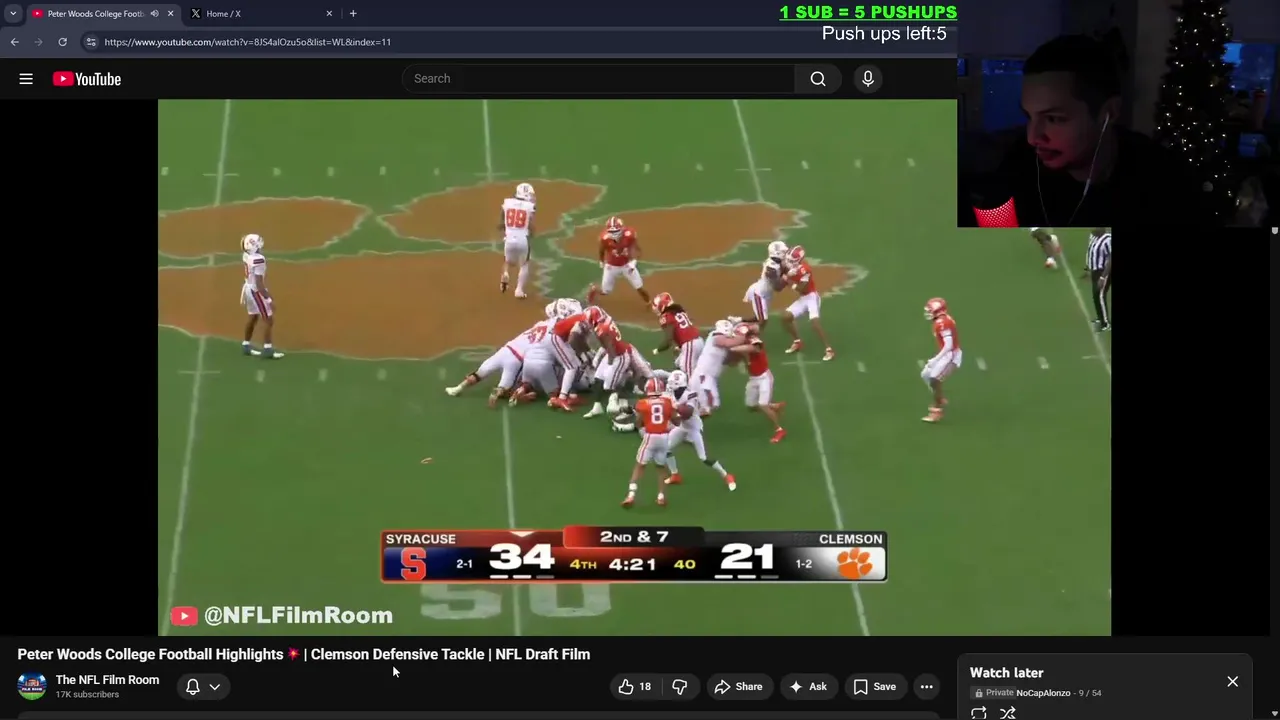The image size is (1280, 720).
Task: Open the Watch later playlist title
Action: coord(1006,673)
